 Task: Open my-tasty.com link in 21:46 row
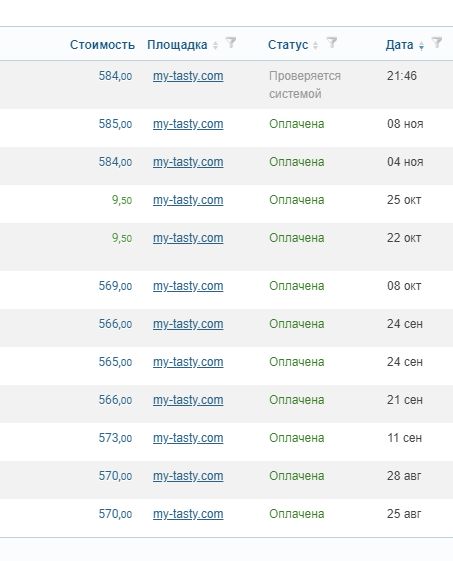188,76
